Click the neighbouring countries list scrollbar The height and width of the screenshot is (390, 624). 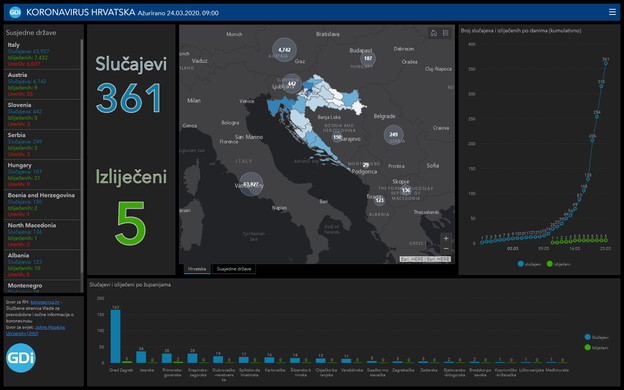coord(82,159)
